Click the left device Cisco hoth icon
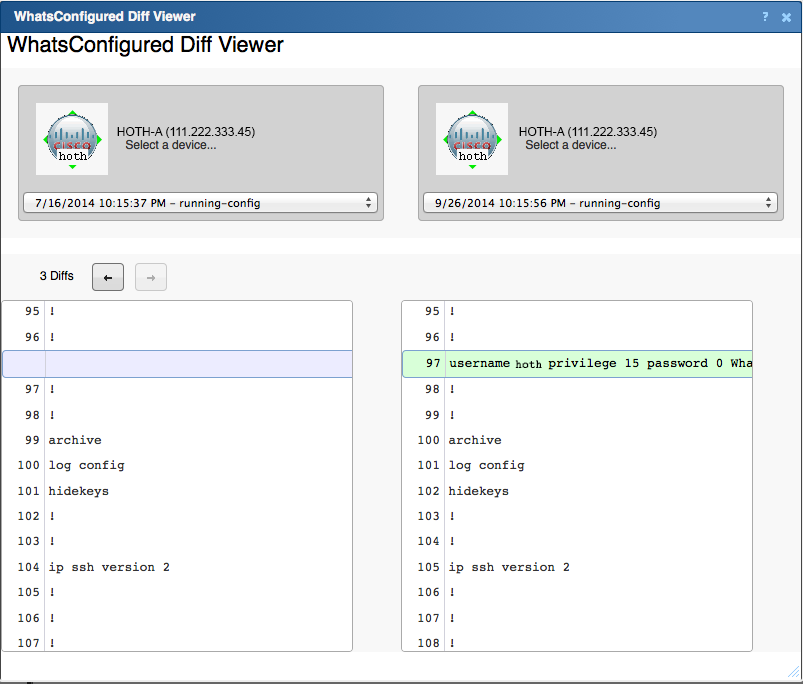 (72, 139)
